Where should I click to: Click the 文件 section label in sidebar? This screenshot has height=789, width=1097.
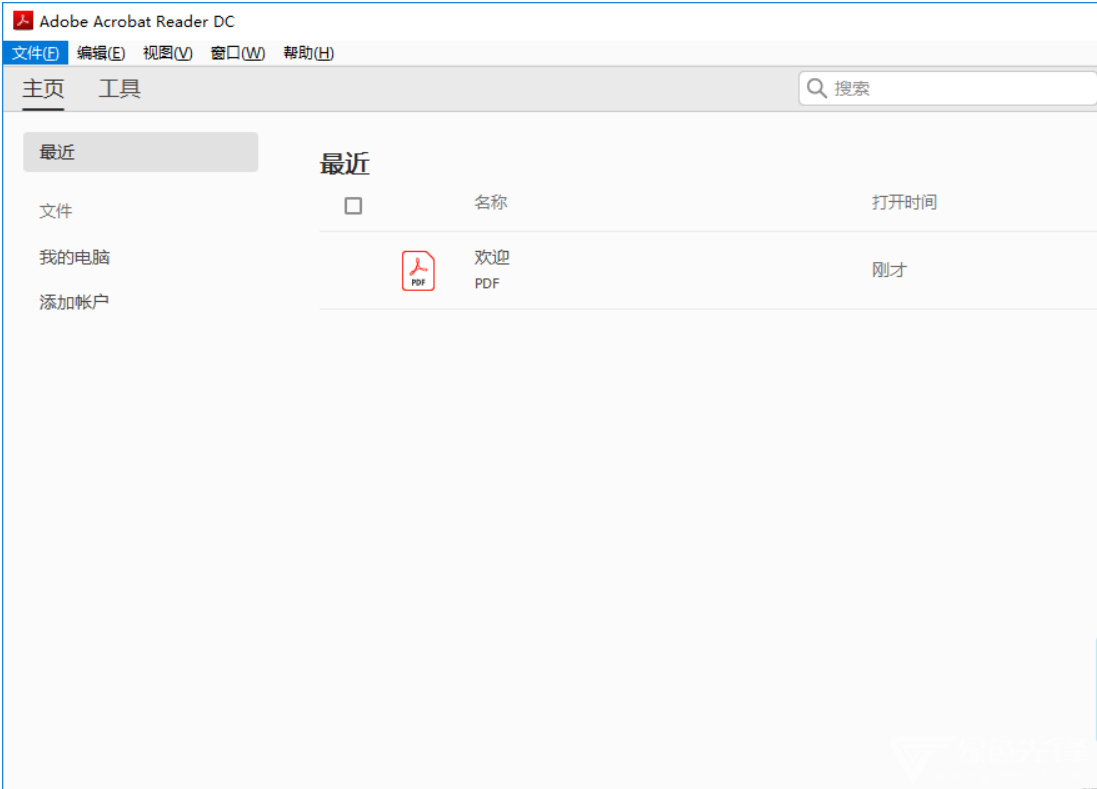[56, 211]
